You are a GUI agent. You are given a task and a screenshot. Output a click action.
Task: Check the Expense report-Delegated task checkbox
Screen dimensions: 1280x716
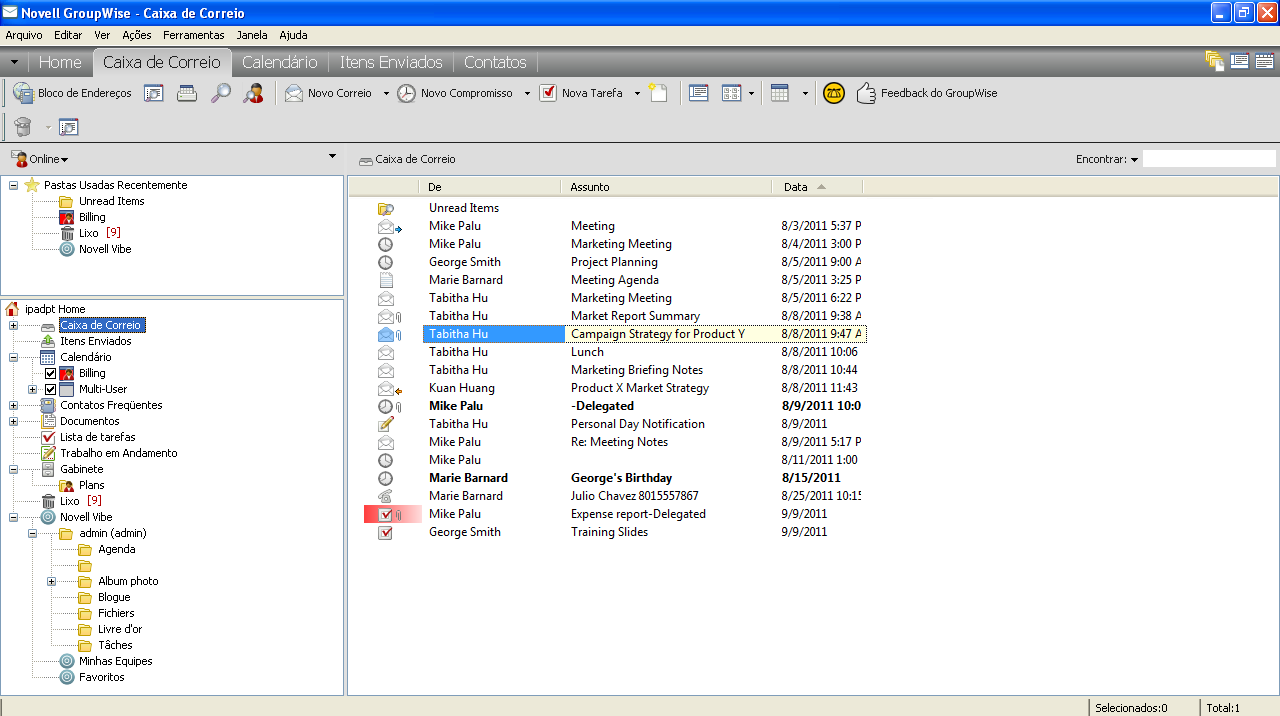(385, 514)
